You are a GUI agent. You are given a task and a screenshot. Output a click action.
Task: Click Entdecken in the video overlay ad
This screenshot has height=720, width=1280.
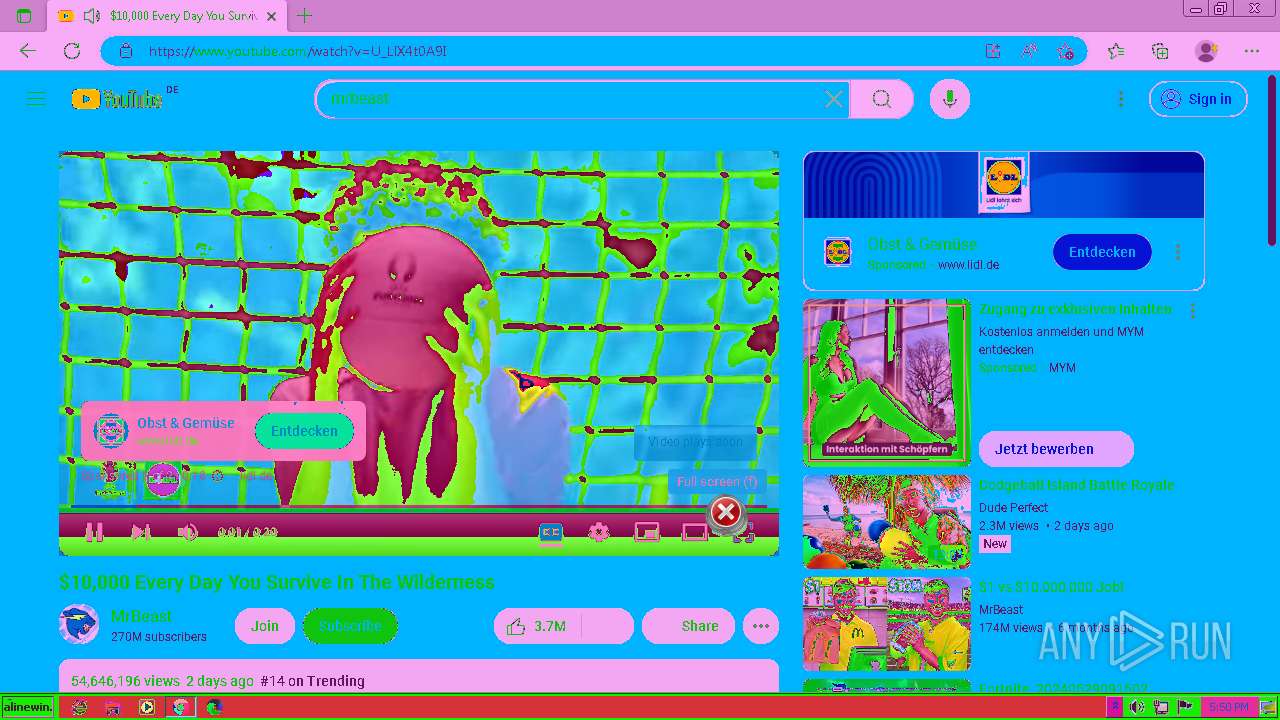point(304,431)
